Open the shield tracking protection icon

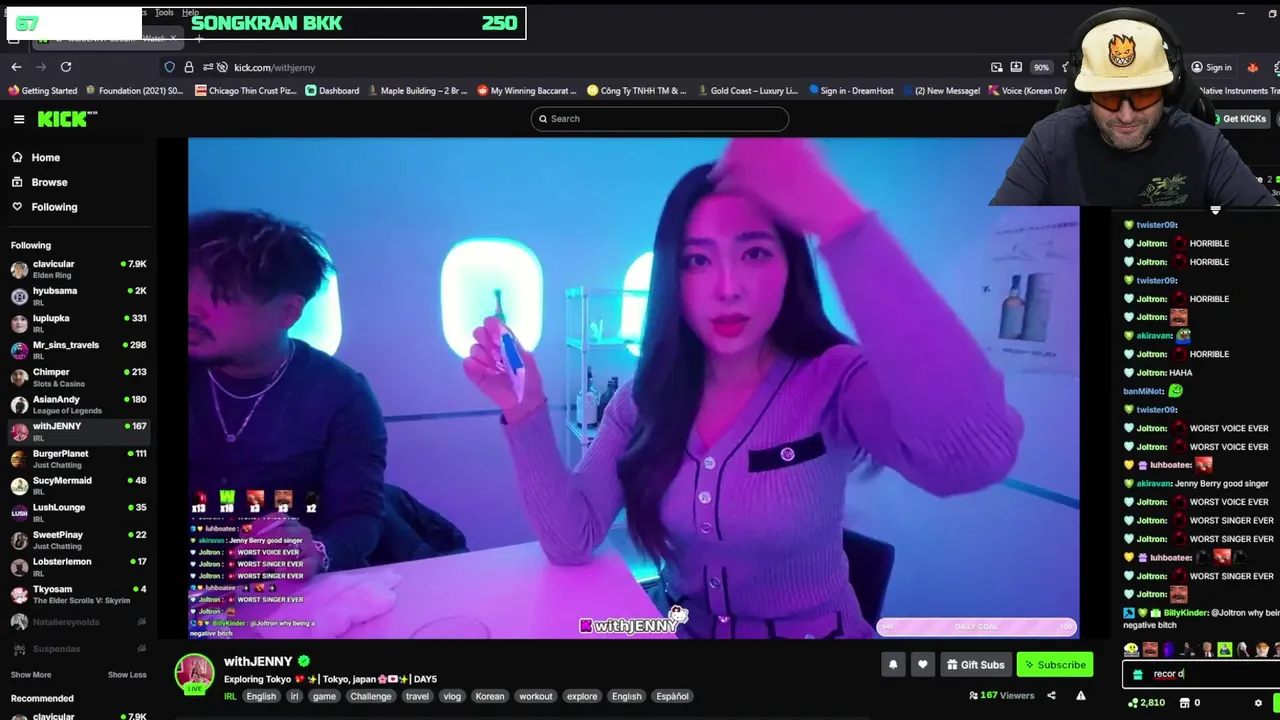[x=170, y=67]
